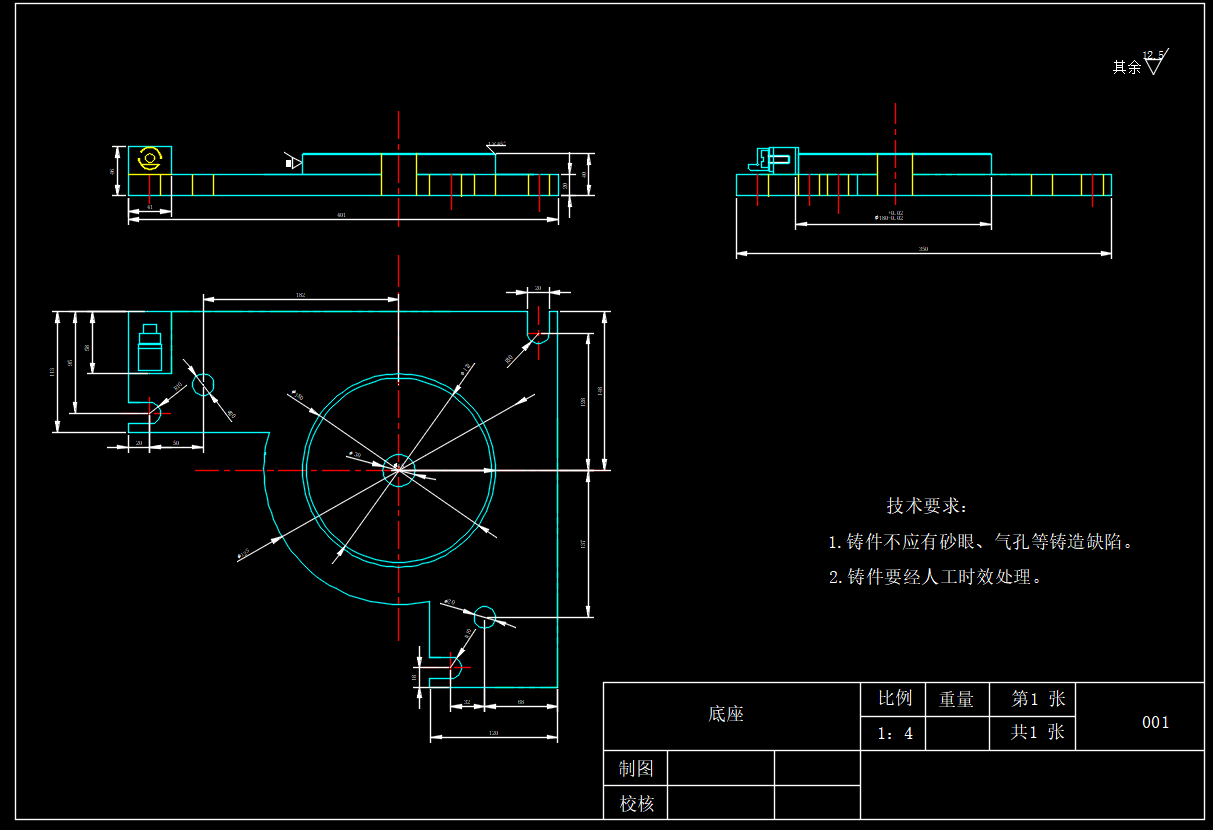This screenshot has height=830, width=1213.
Task: Select the small circle hole at upper left
Action: coord(203,383)
